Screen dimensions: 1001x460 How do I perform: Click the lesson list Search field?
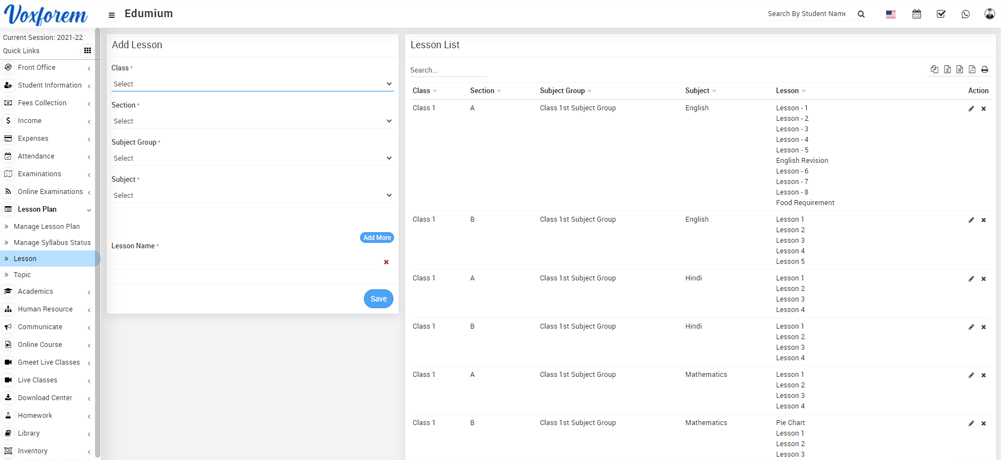(447, 70)
